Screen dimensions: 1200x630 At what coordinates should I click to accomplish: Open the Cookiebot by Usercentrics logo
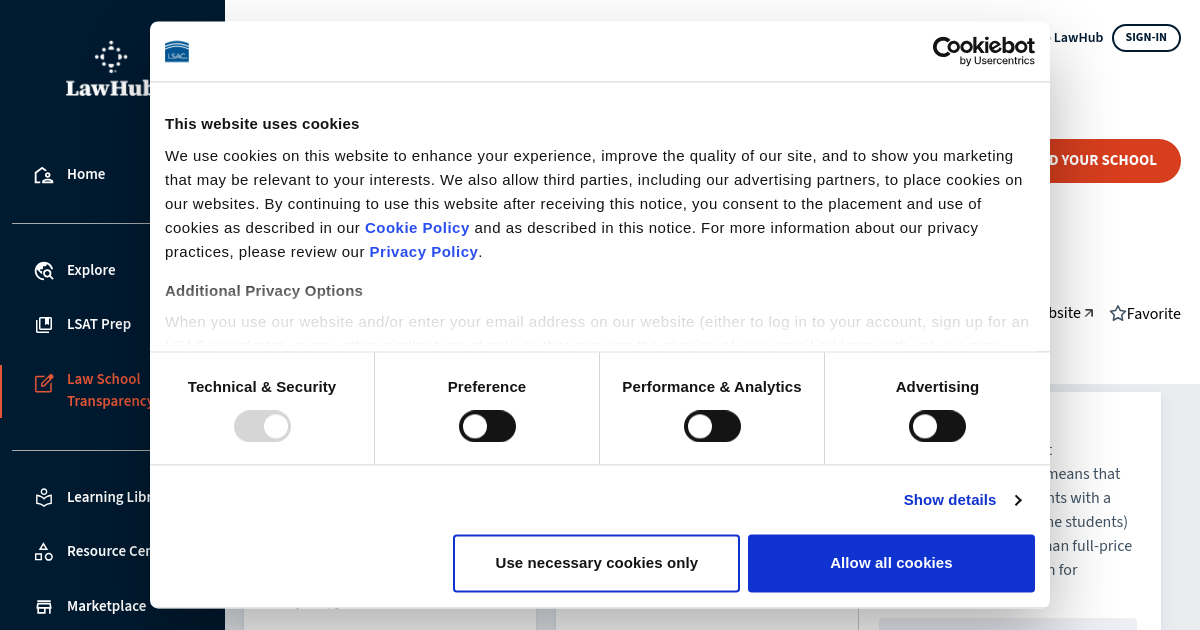point(983,51)
